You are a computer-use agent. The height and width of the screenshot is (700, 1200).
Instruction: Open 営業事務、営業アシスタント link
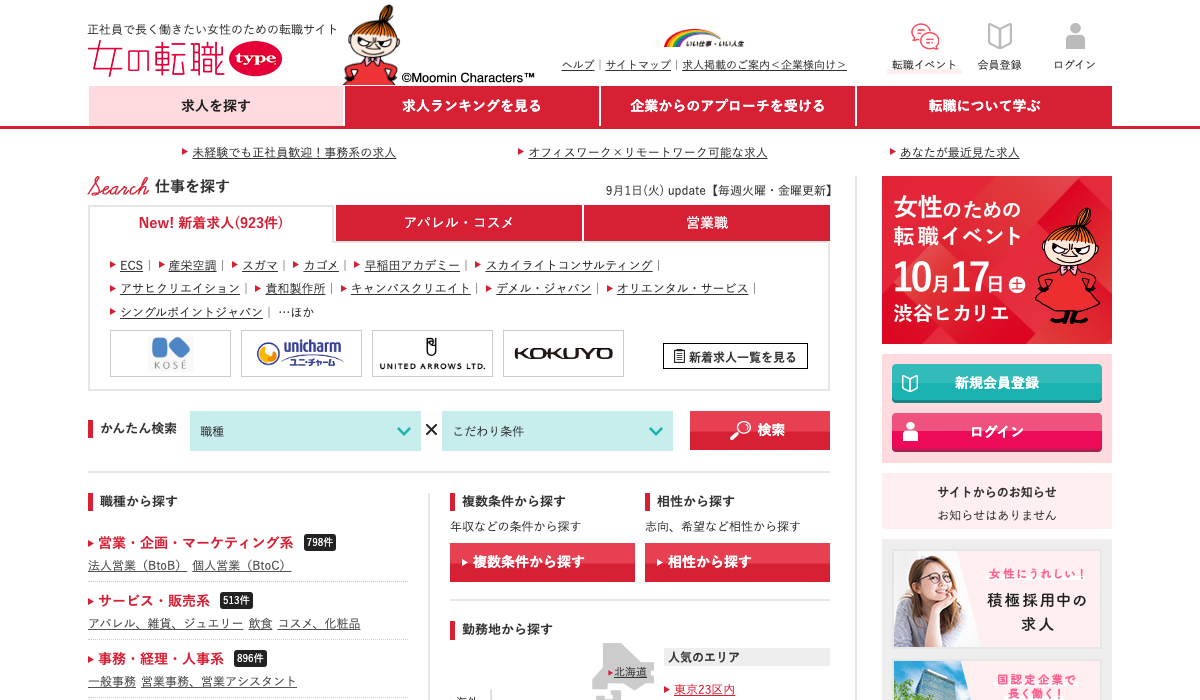coord(219,681)
